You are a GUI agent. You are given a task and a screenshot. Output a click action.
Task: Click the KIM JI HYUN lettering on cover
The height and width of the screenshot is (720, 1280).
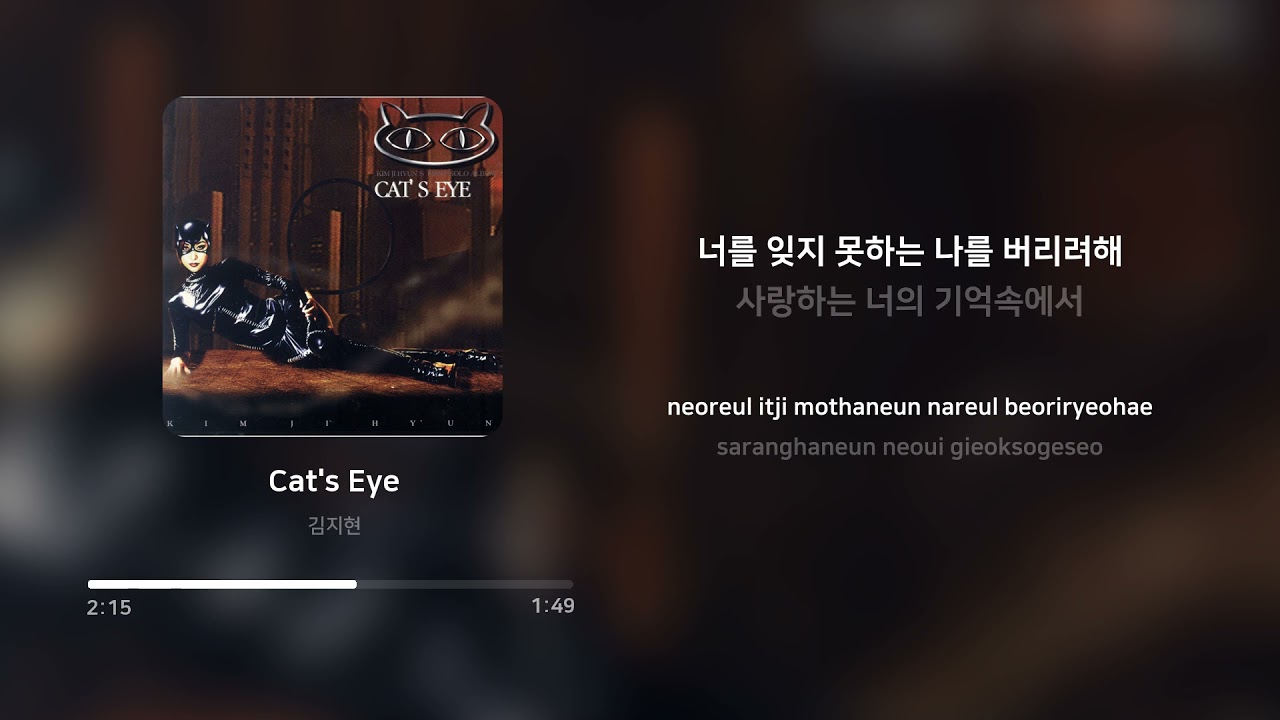click(332, 424)
